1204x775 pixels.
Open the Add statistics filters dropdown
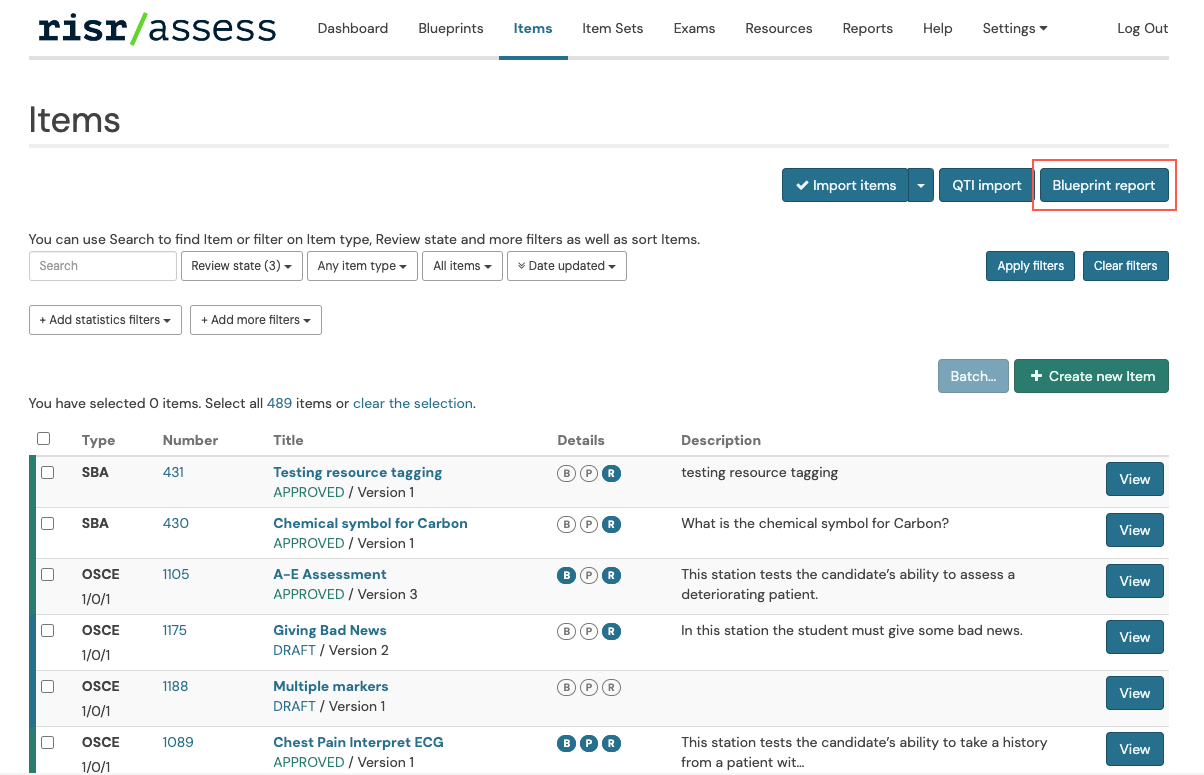pos(105,320)
